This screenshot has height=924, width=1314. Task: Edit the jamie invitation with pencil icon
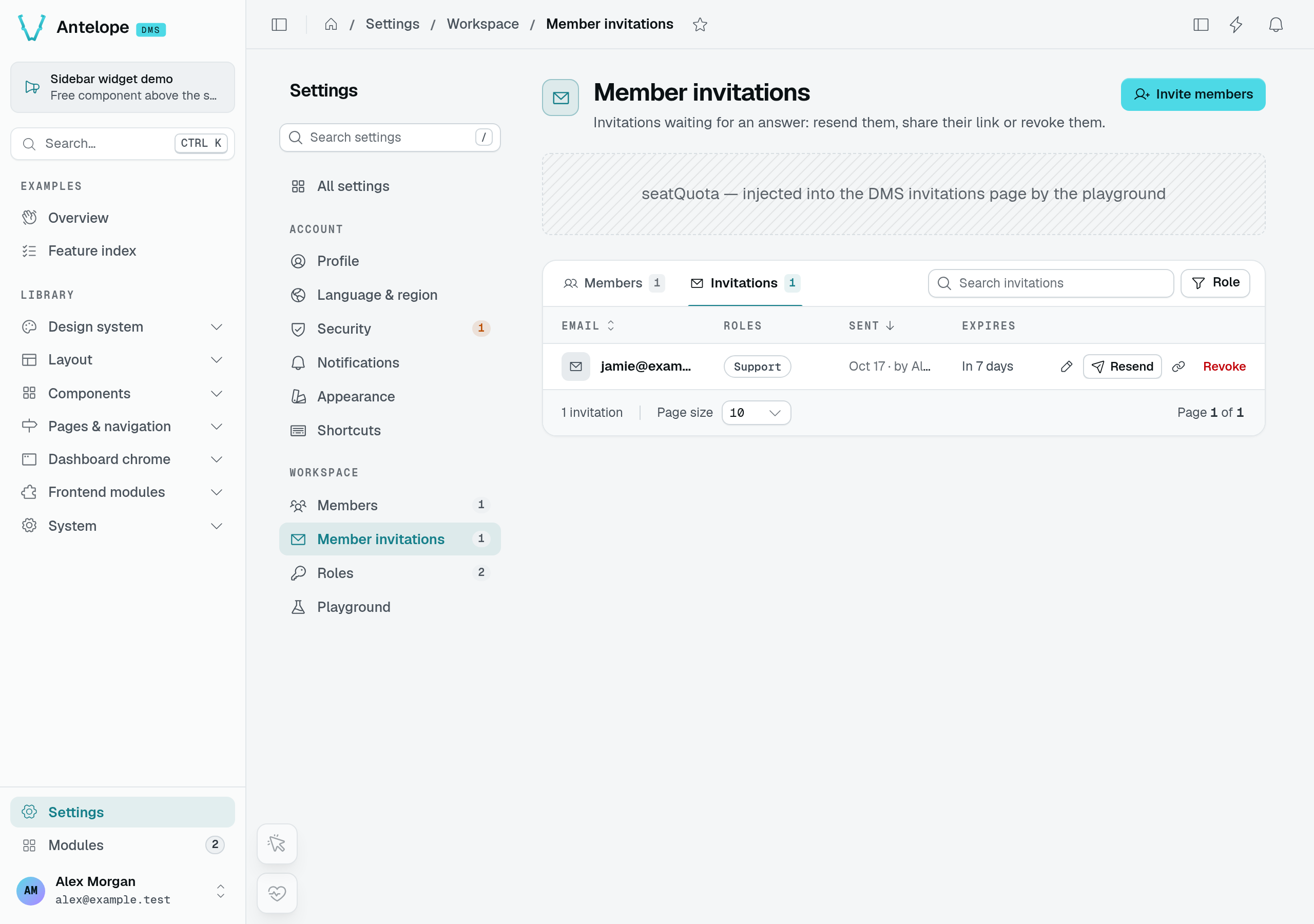coord(1066,367)
